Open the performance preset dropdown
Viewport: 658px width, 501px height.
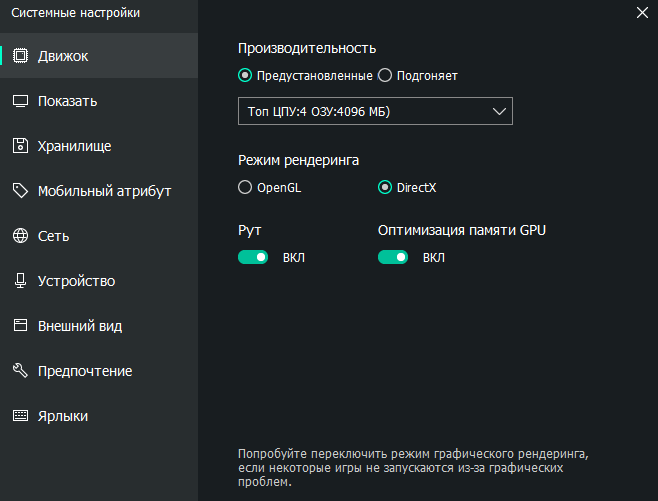[x=375, y=111]
